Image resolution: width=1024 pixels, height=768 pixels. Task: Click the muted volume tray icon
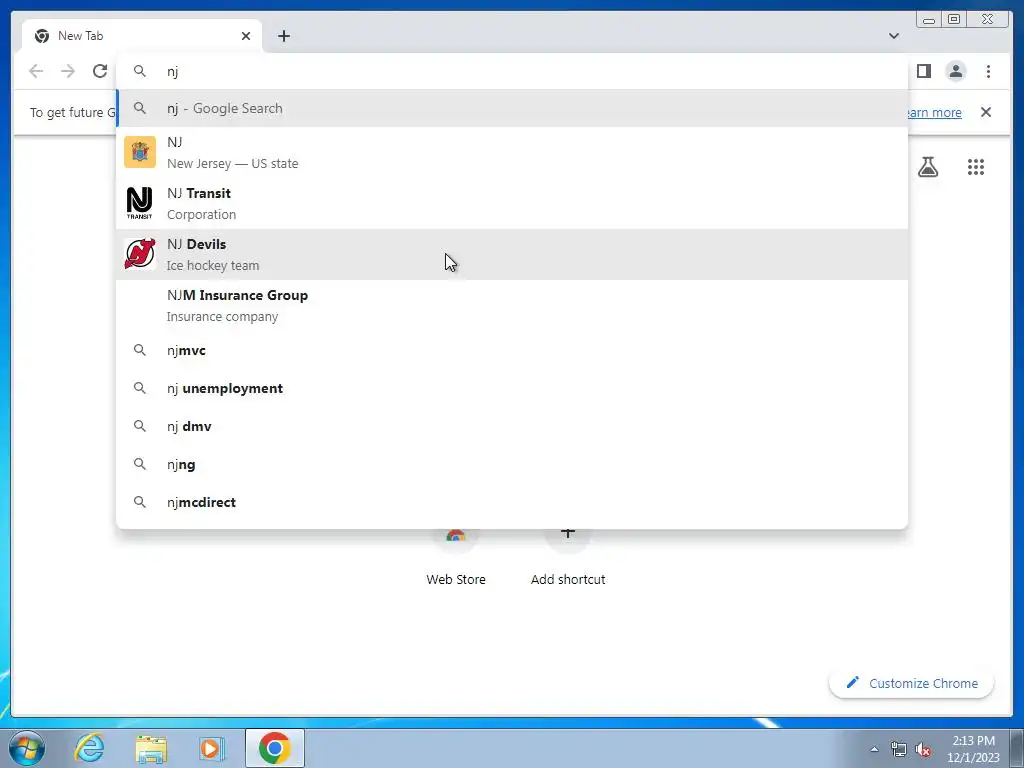(x=923, y=749)
